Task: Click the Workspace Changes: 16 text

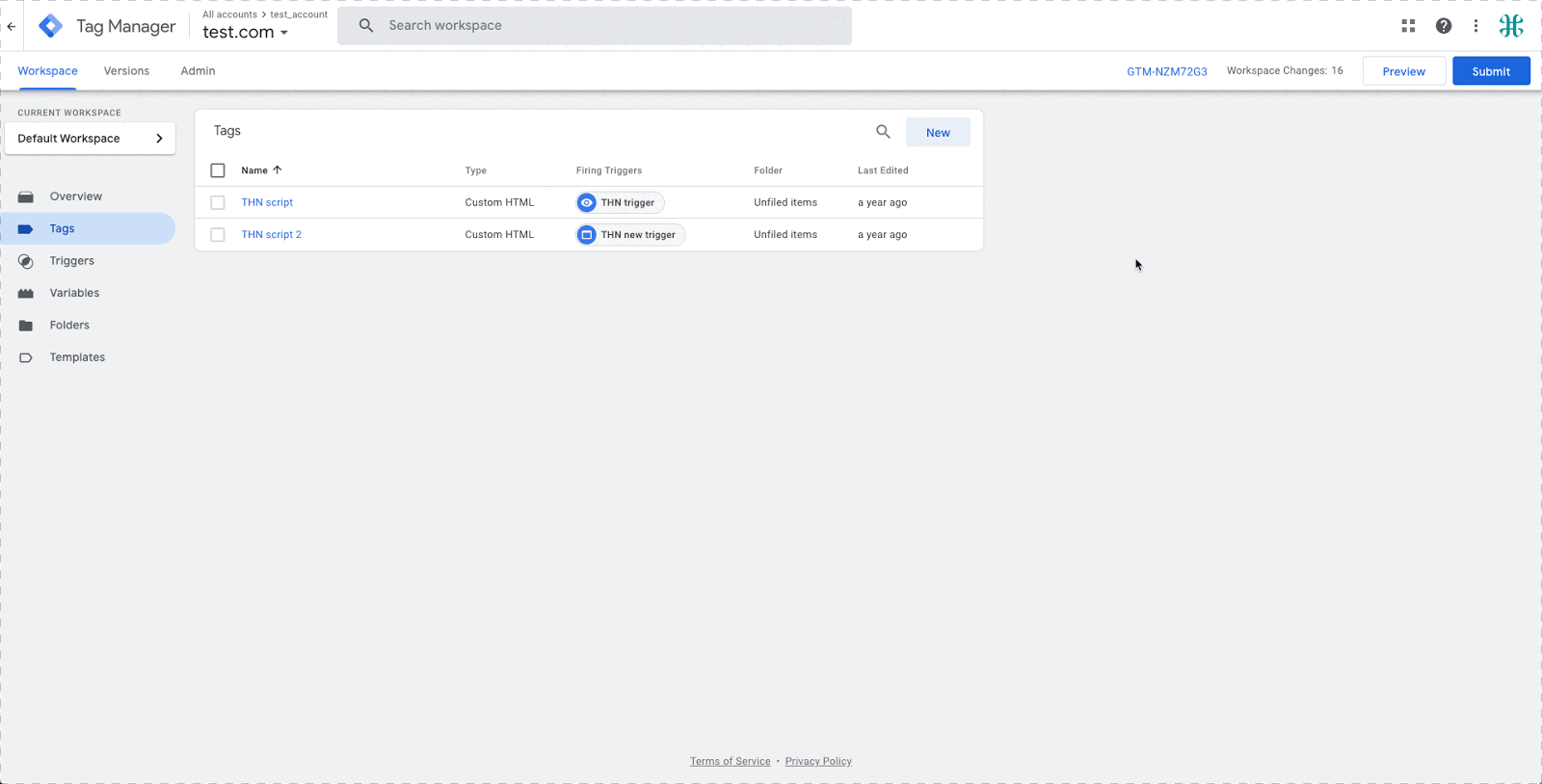Action: tap(1285, 70)
